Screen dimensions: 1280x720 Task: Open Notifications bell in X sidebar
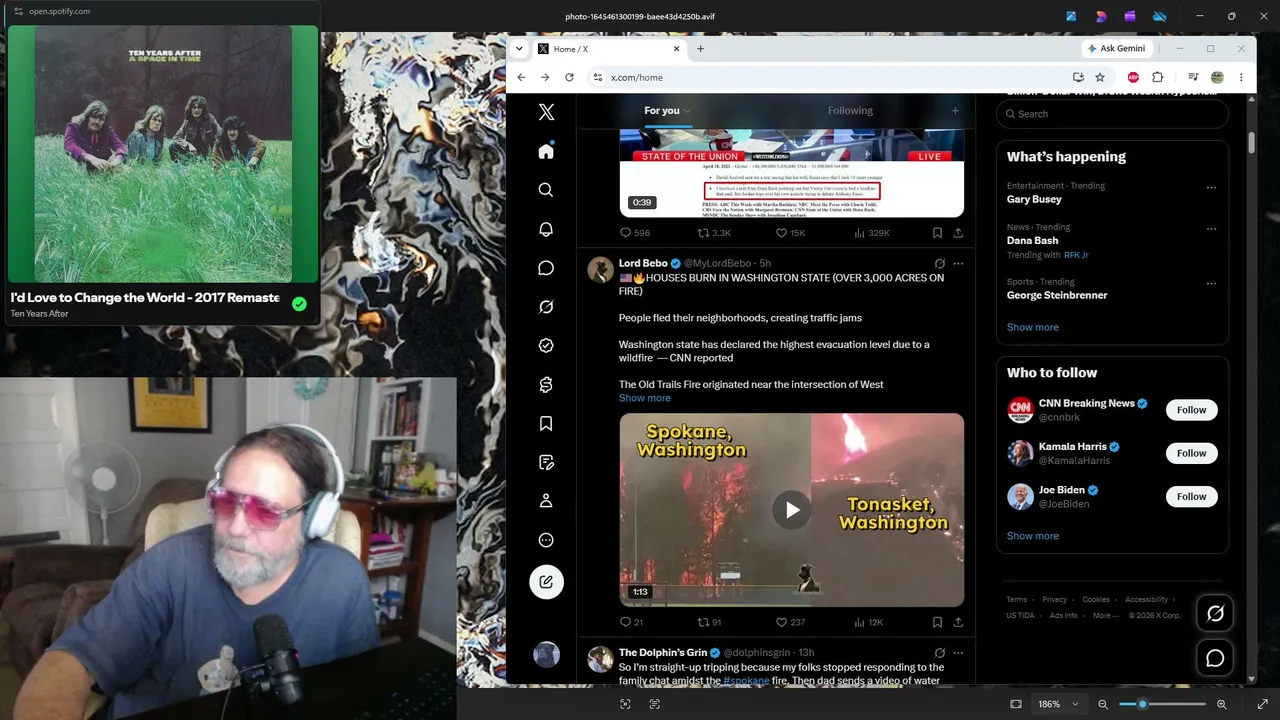[x=546, y=229]
